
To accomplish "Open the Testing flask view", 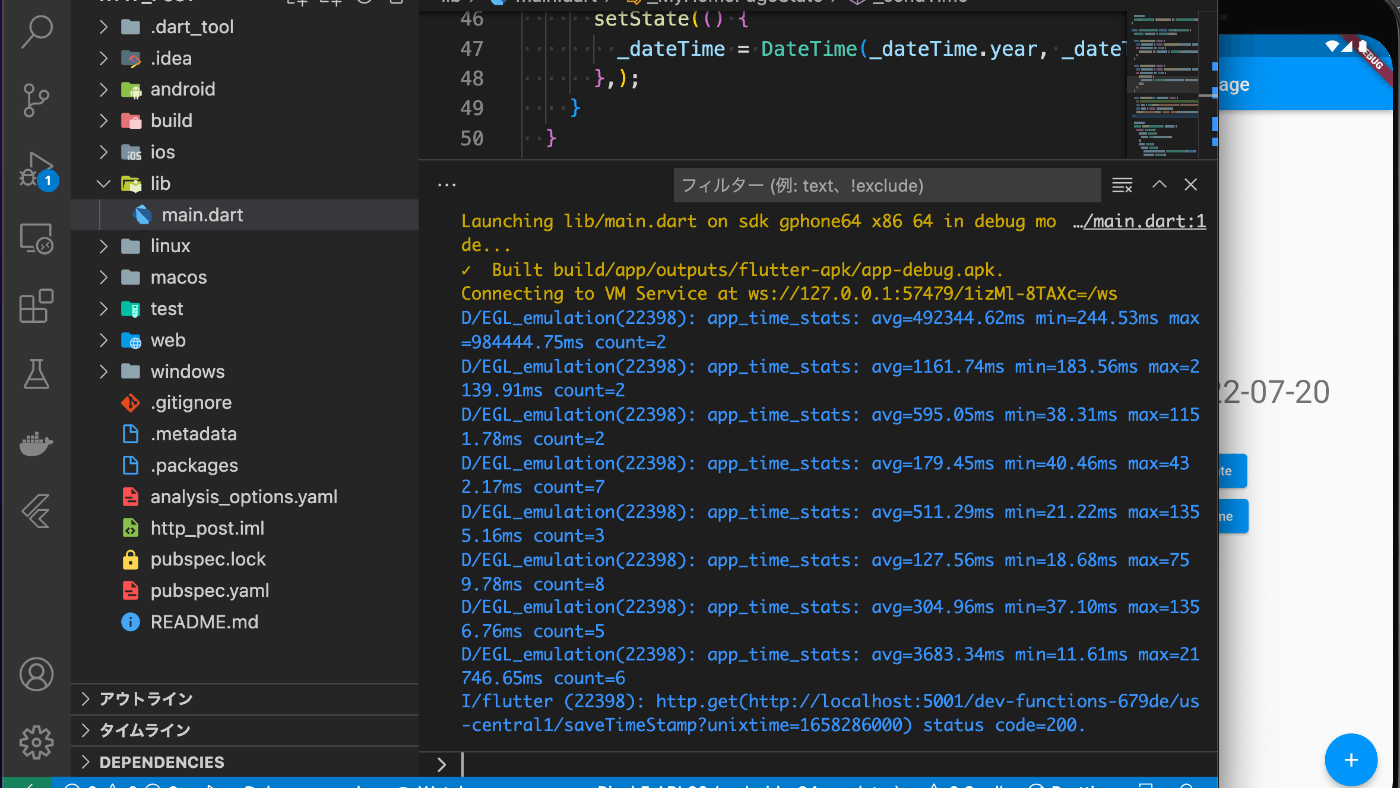I will 36,374.
